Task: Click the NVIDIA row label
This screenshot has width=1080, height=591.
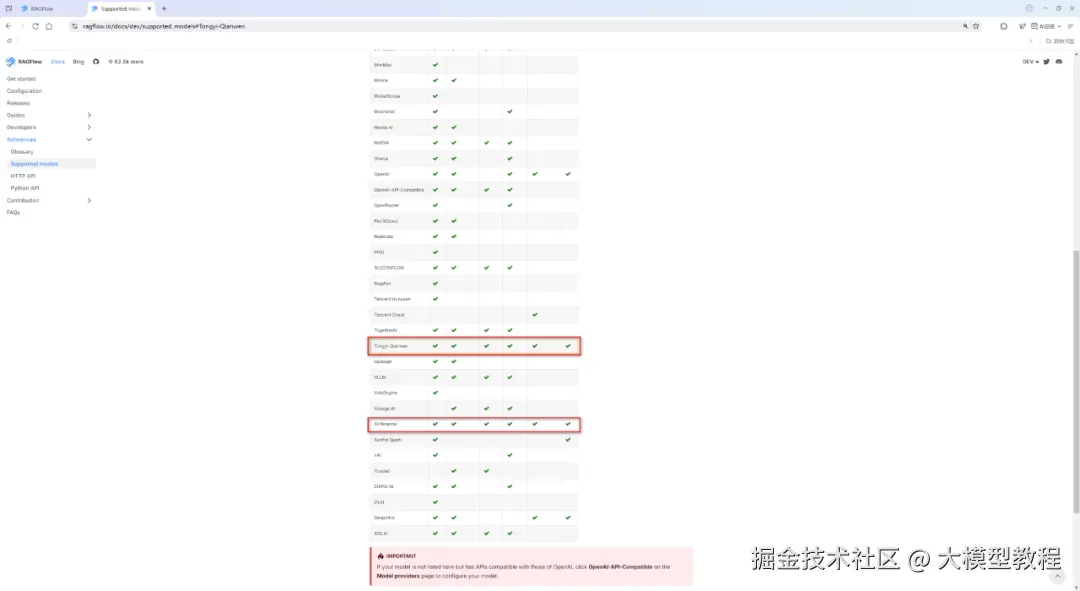Action: pos(381,143)
